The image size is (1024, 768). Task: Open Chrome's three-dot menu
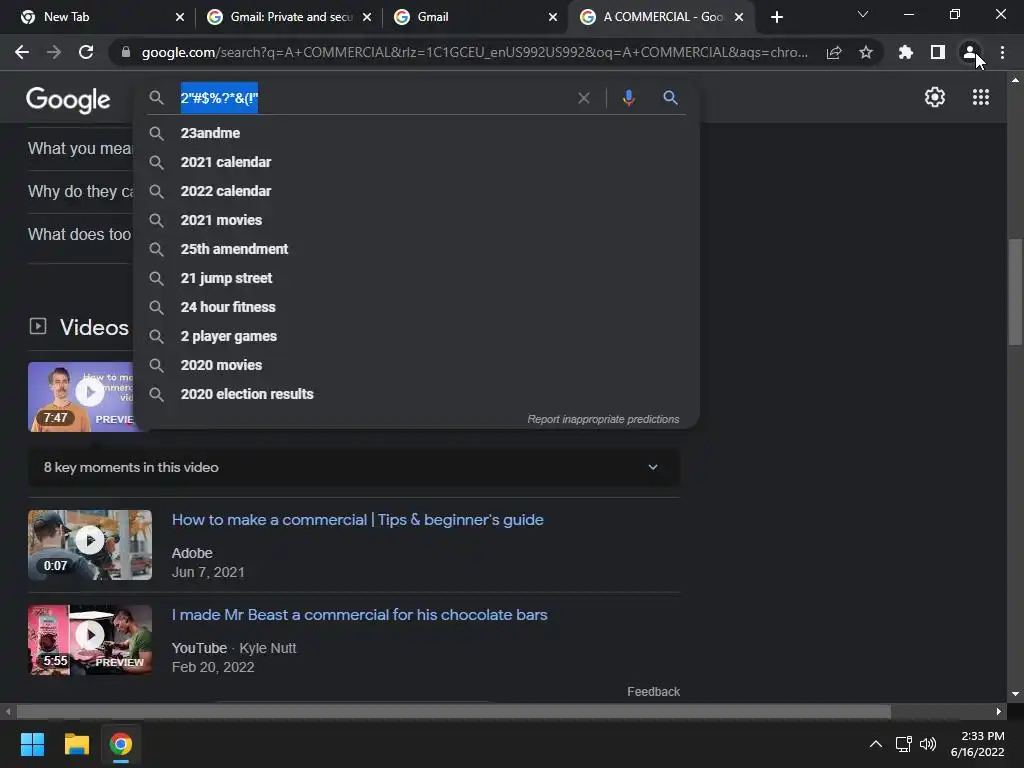[x=1002, y=52]
